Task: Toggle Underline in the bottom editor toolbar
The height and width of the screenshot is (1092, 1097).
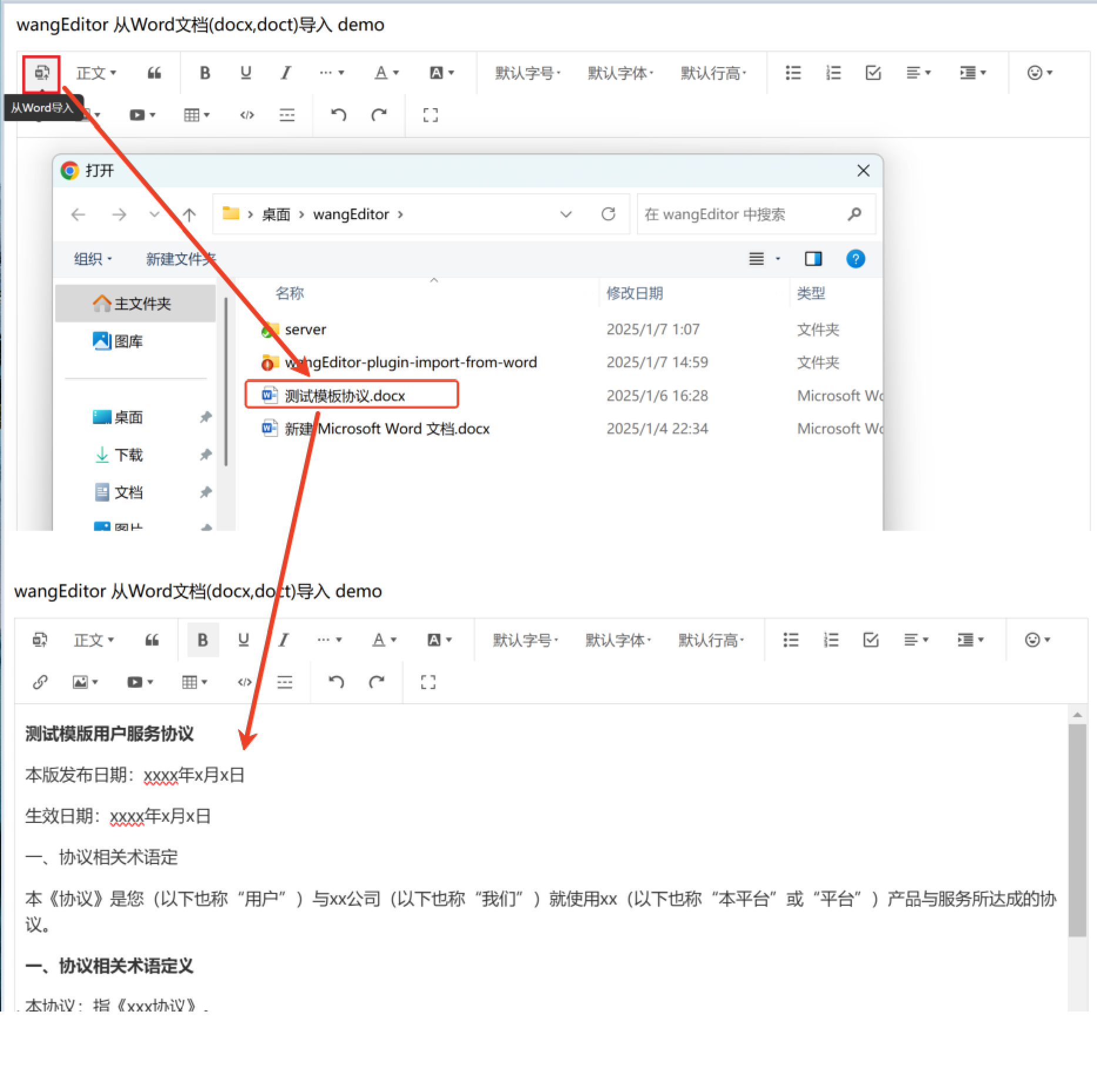Action: pos(243,640)
